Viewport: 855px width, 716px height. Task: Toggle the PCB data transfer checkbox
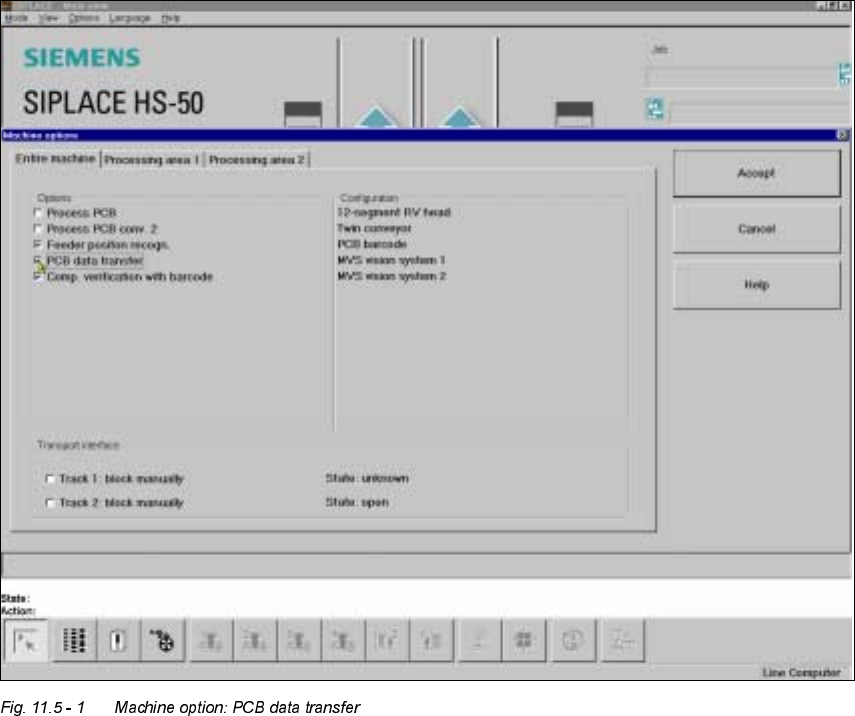click(38, 261)
